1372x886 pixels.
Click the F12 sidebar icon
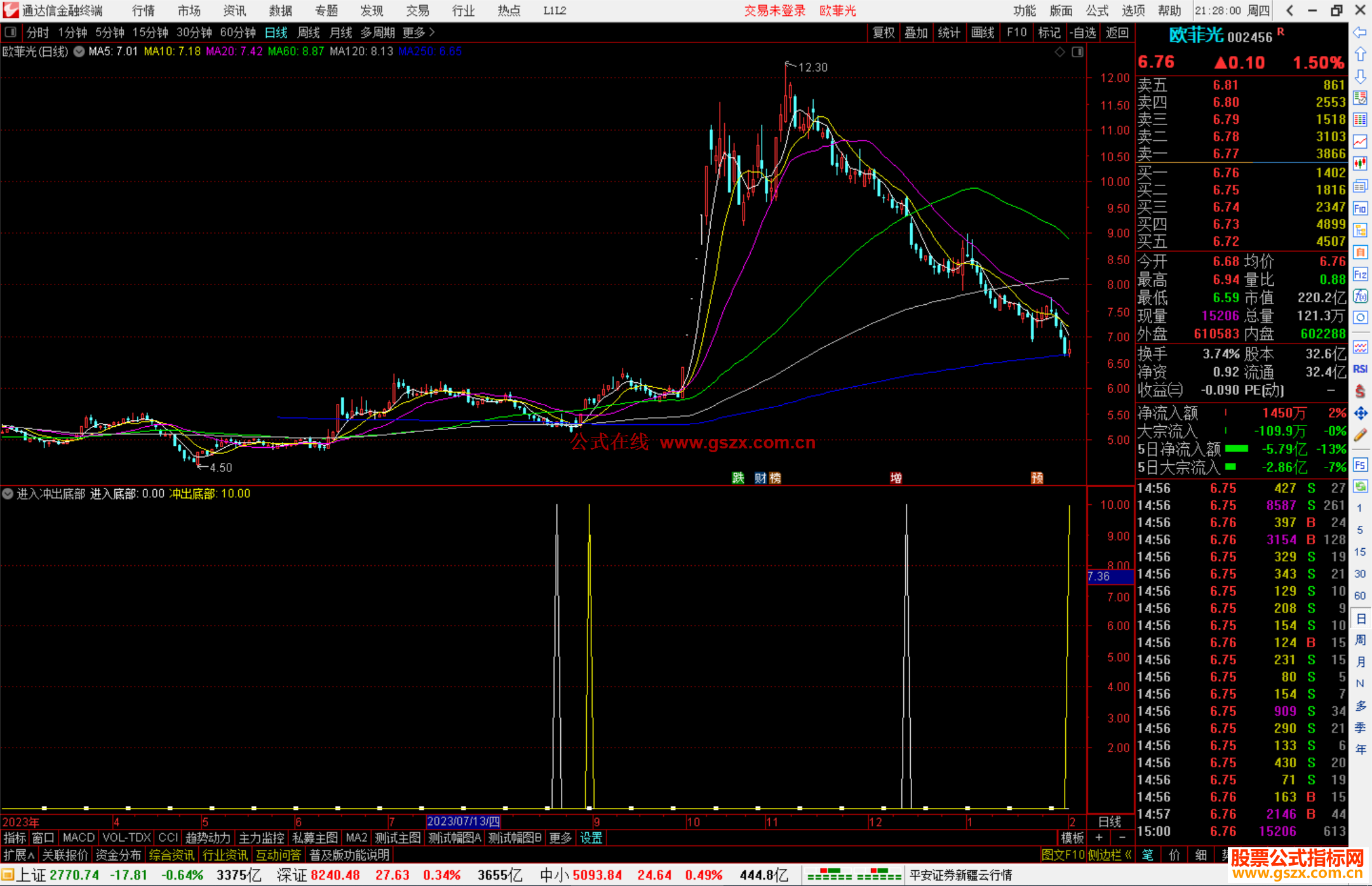1360,274
